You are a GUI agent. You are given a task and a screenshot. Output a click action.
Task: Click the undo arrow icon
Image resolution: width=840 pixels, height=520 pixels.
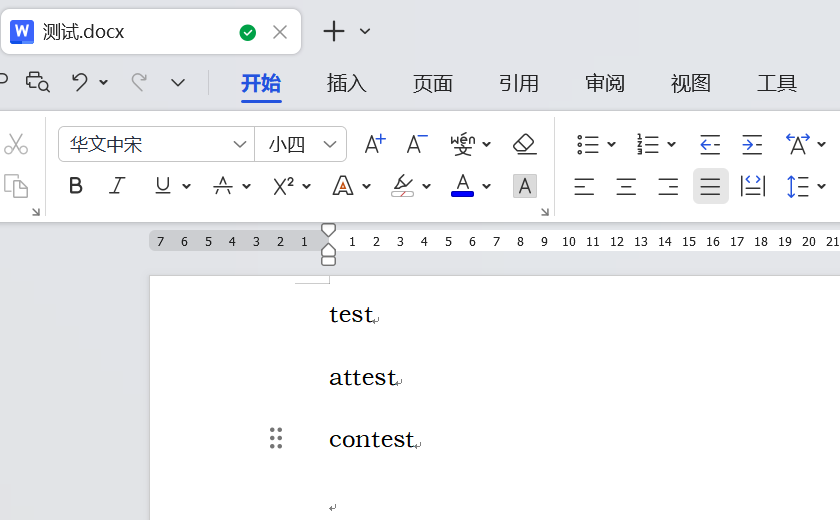pyautogui.click(x=80, y=82)
